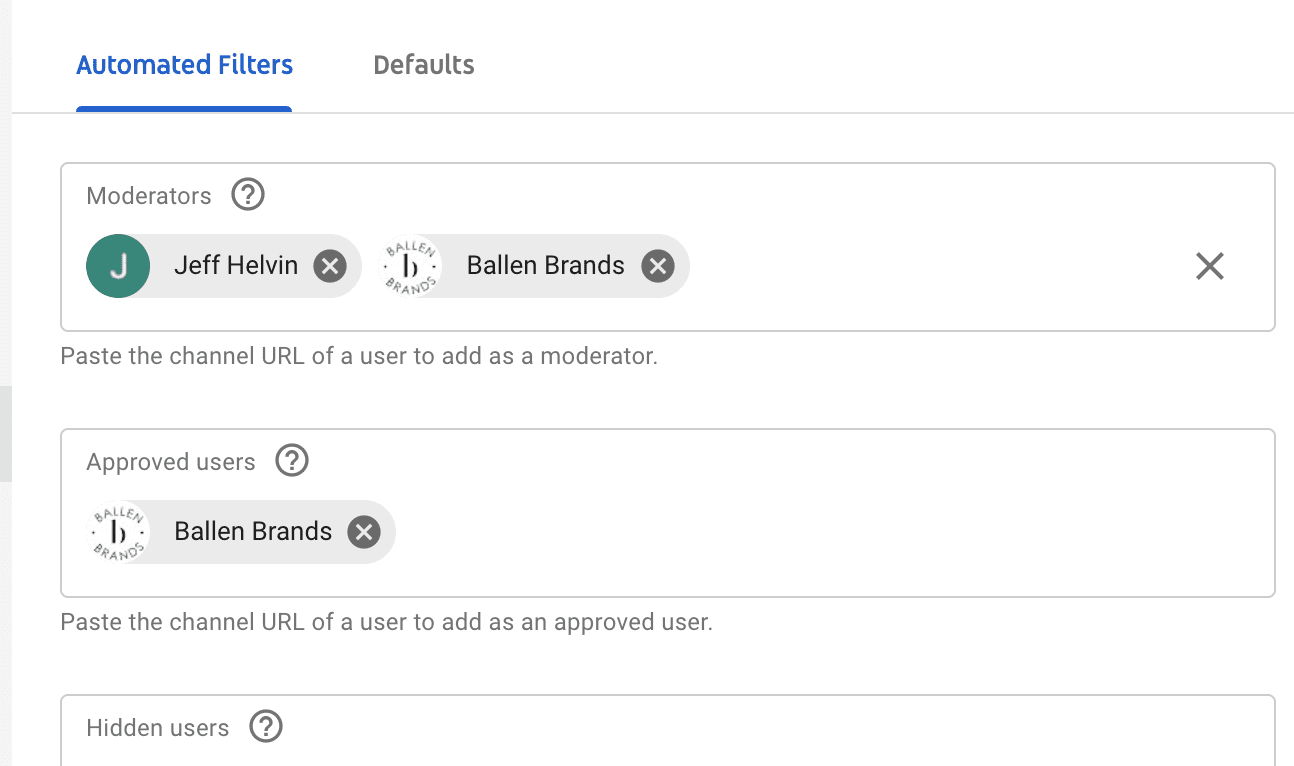Remove Ballen Brands from approved users
The height and width of the screenshot is (766, 1294).
(364, 532)
